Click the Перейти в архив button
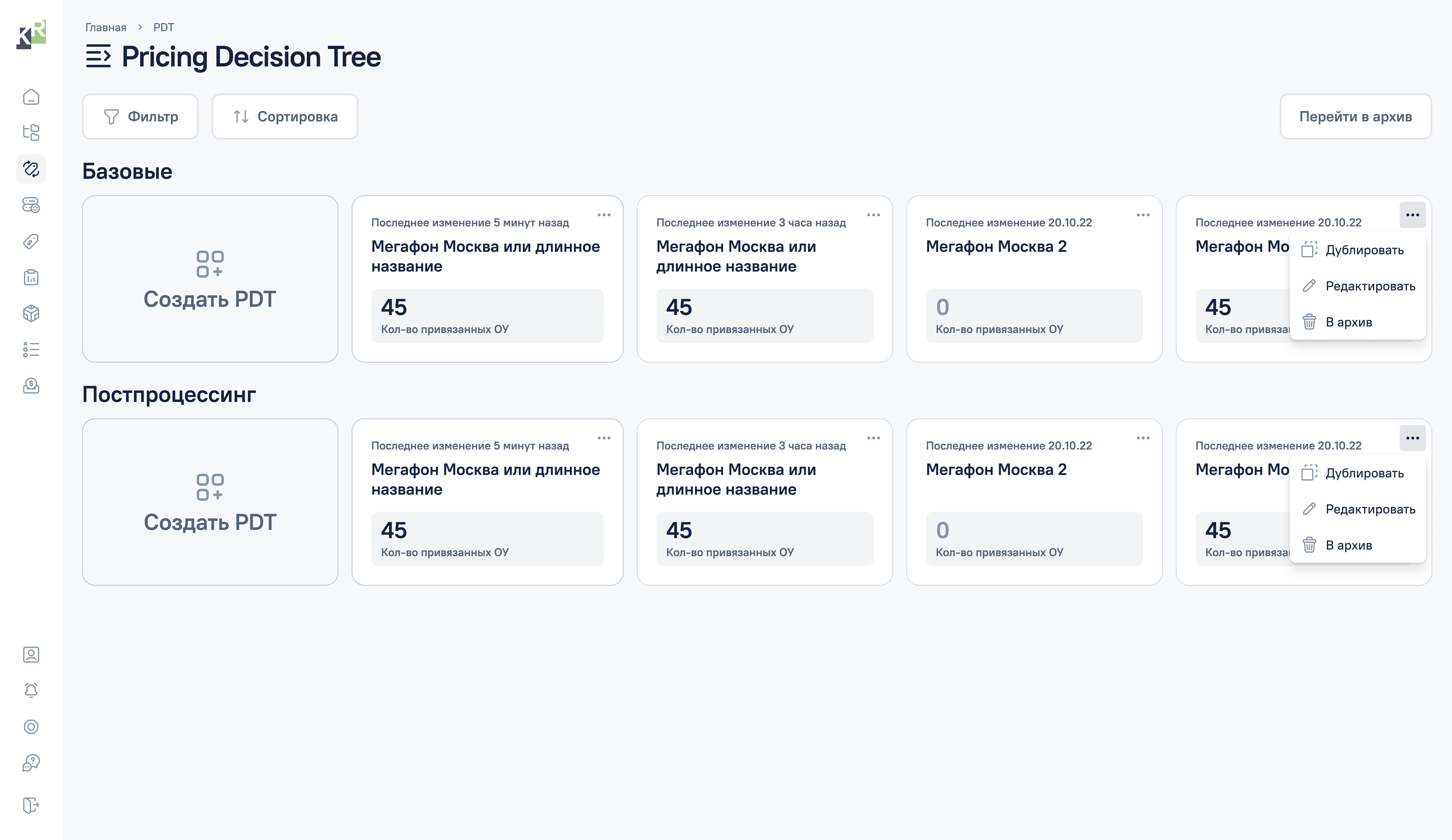This screenshot has width=1452, height=840. click(1355, 116)
